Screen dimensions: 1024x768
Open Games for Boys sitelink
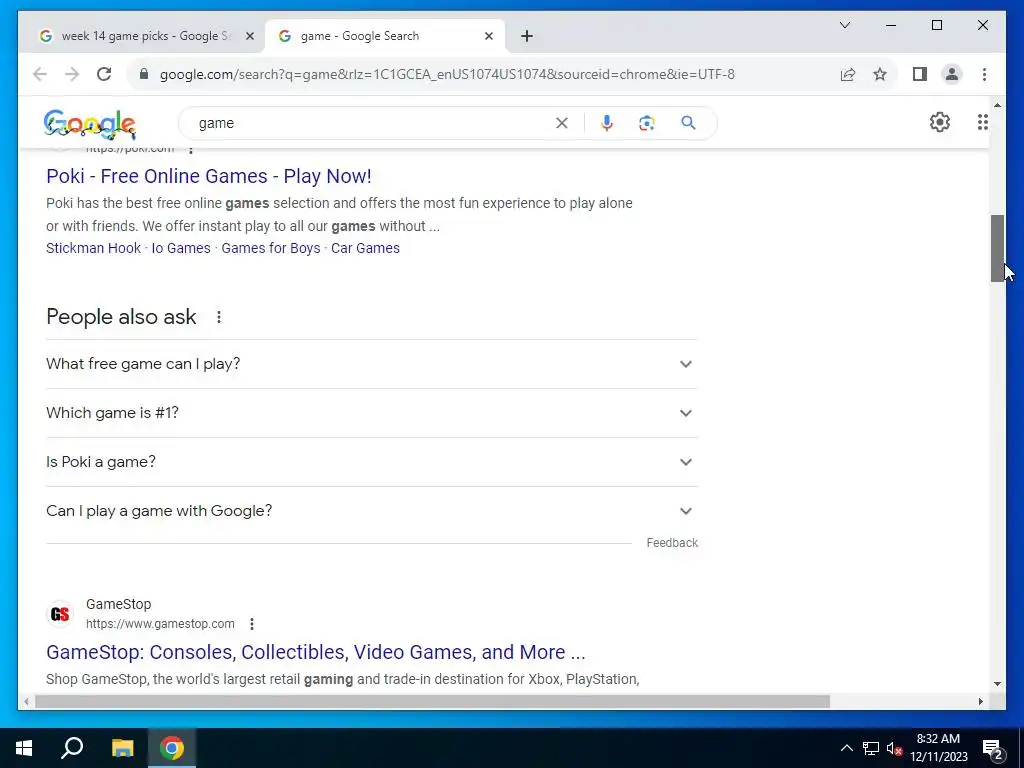(270, 248)
